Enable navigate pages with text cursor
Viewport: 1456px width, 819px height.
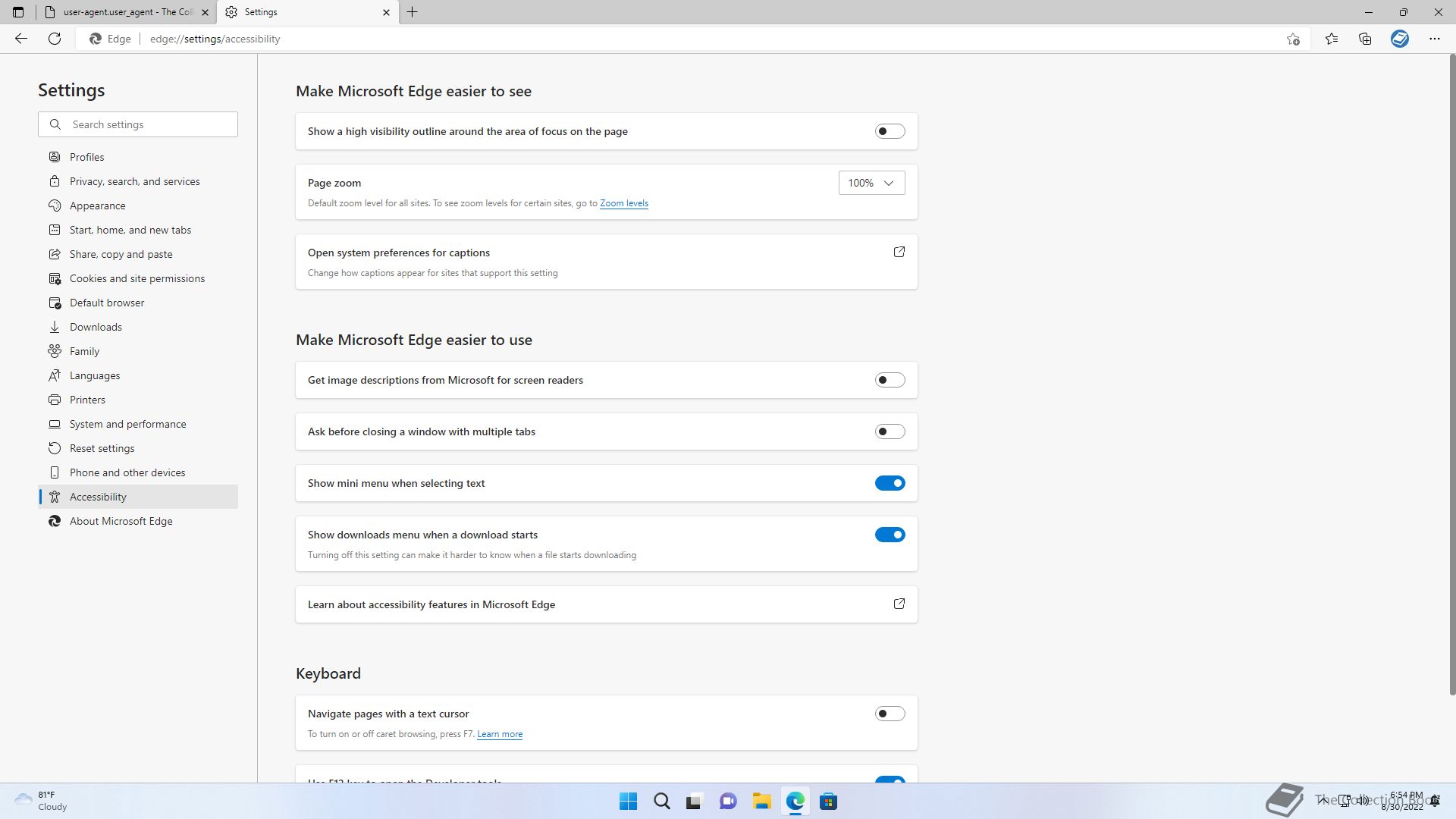pyautogui.click(x=890, y=714)
